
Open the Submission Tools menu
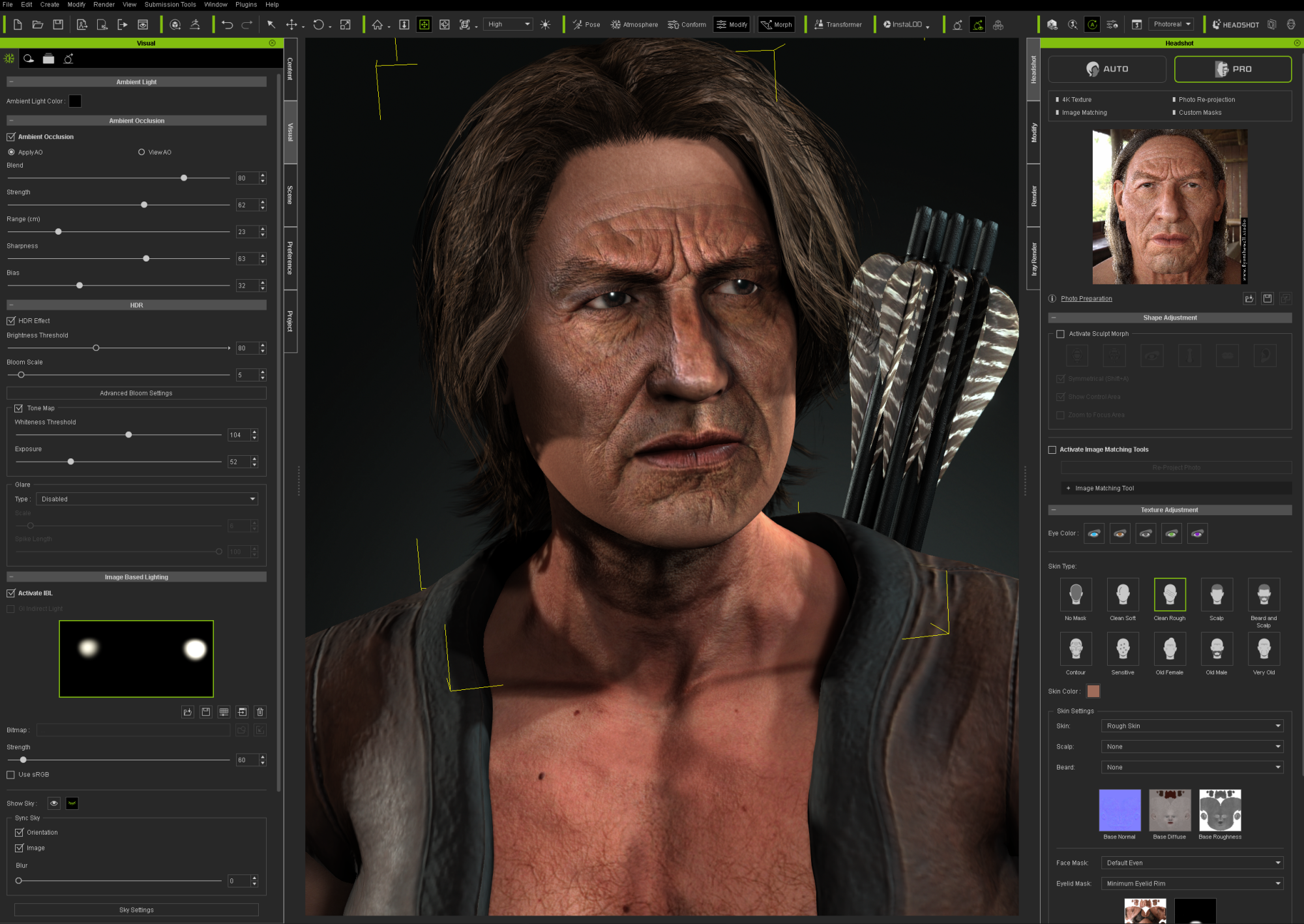pos(170,5)
